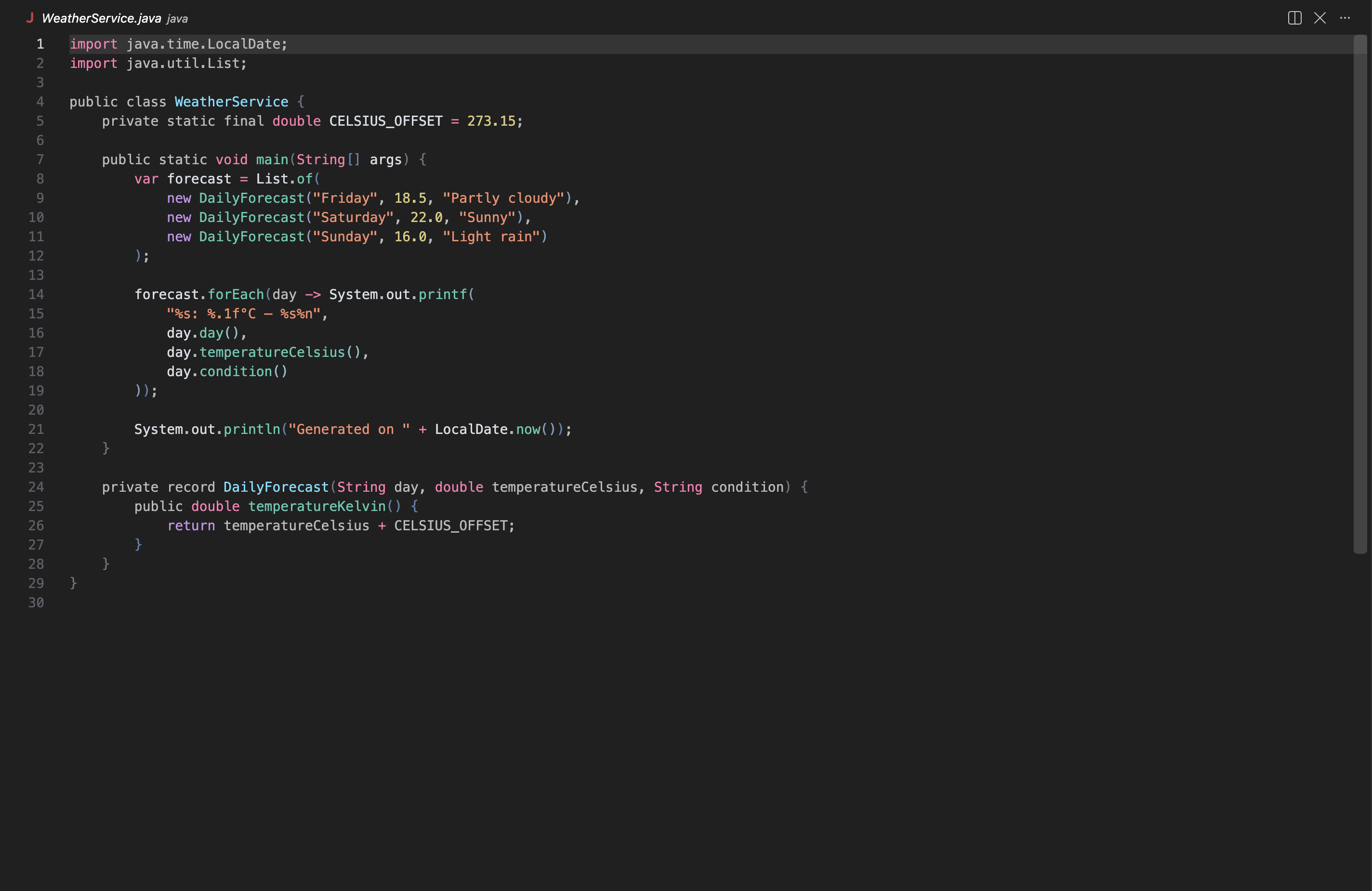Screen dimensions: 1372x891
Task: Click 'java.time.LocalDate' in the first import
Action: click(x=203, y=44)
